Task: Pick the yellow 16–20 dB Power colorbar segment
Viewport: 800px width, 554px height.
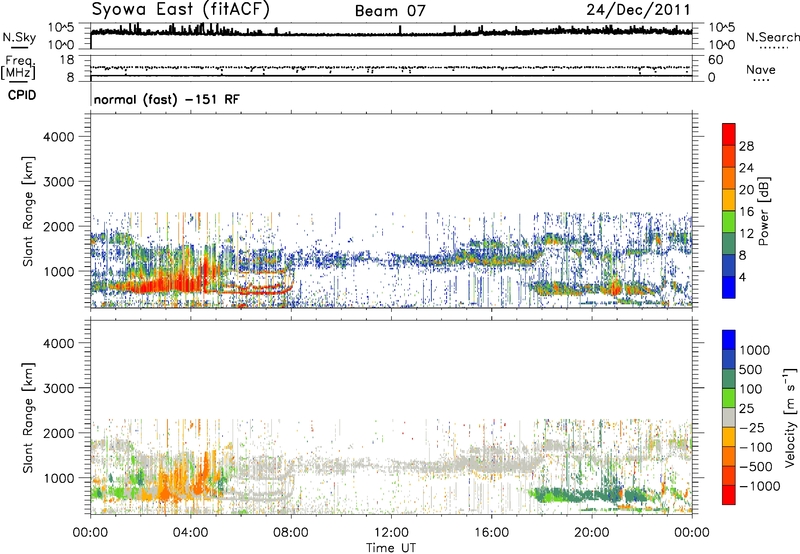Action: tap(729, 200)
